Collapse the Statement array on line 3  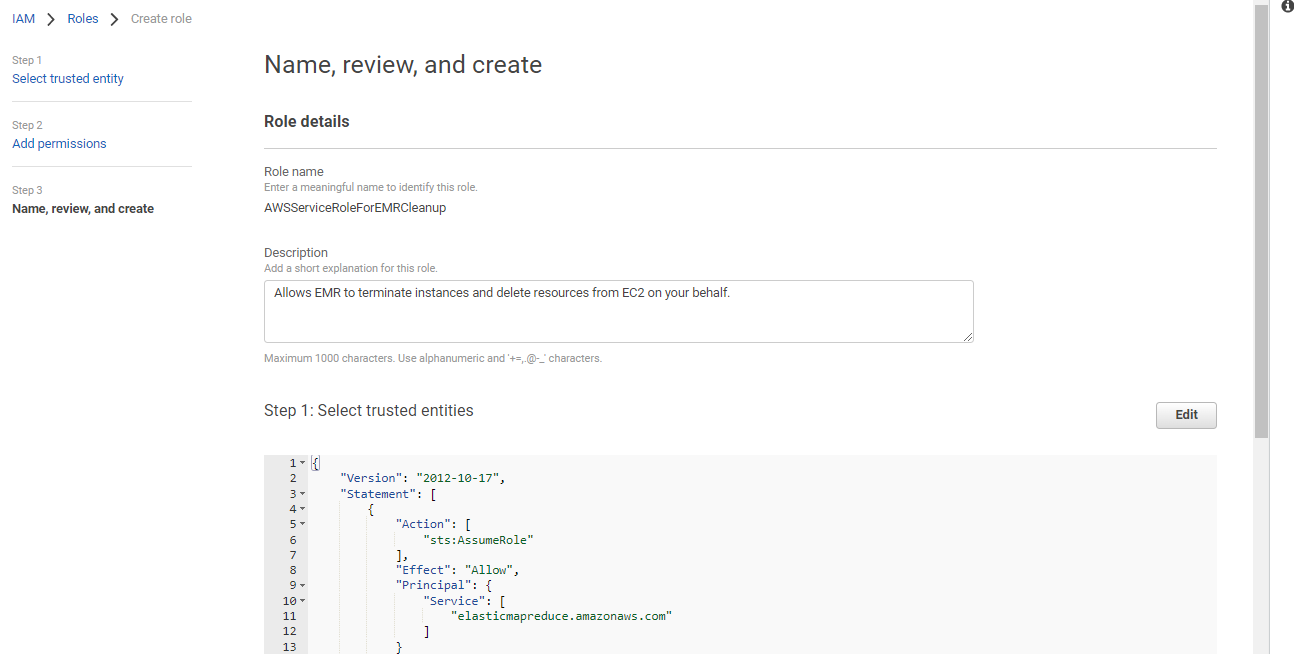[x=302, y=493]
